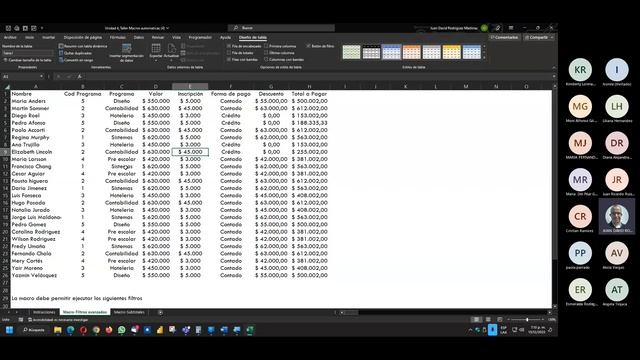Open the Compartir dropdown arrow
Viewport: 640px width, 360px height.
click(552, 38)
